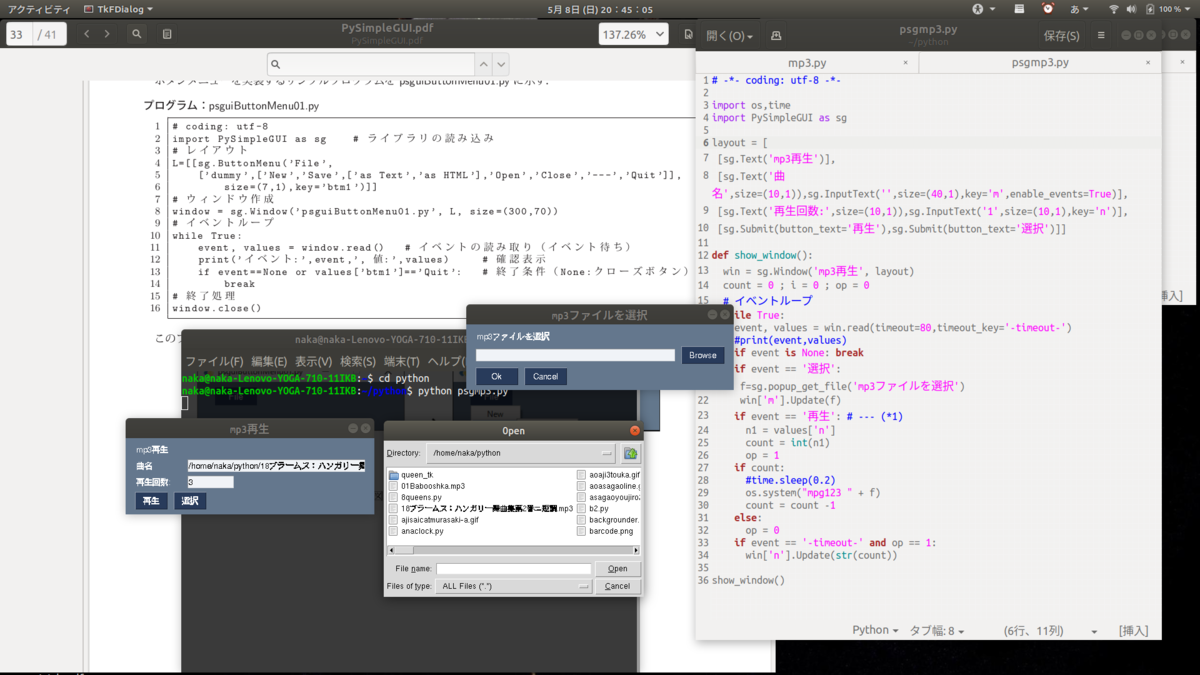The height and width of the screenshot is (675, 1200).
Task: Click the annotation icon right of zoom control
Action: coord(688,33)
